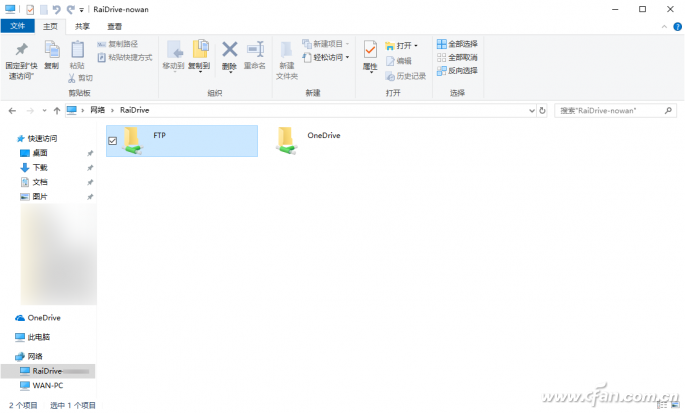
Task: Open the File (文件) tab
Action: (17, 26)
